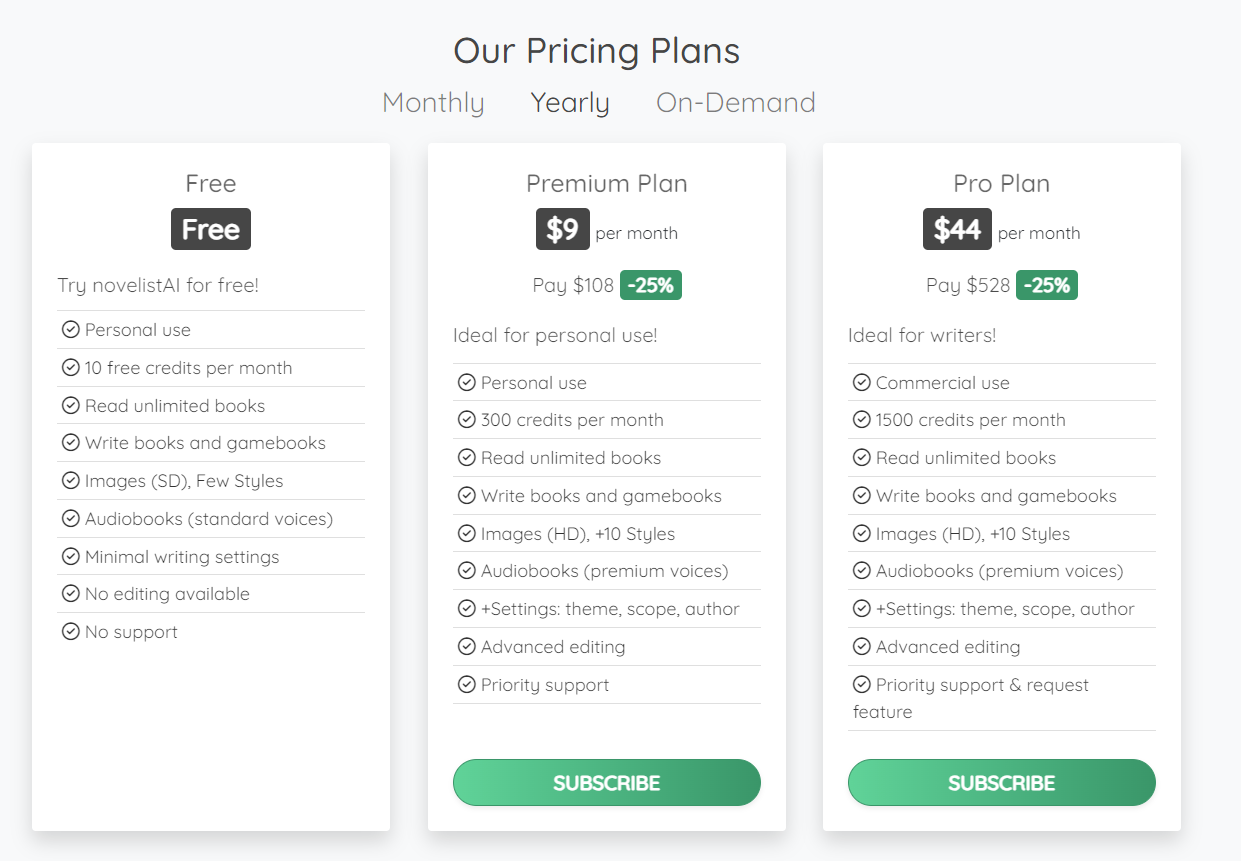Open the On-Demand pricing tab

click(735, 103)
